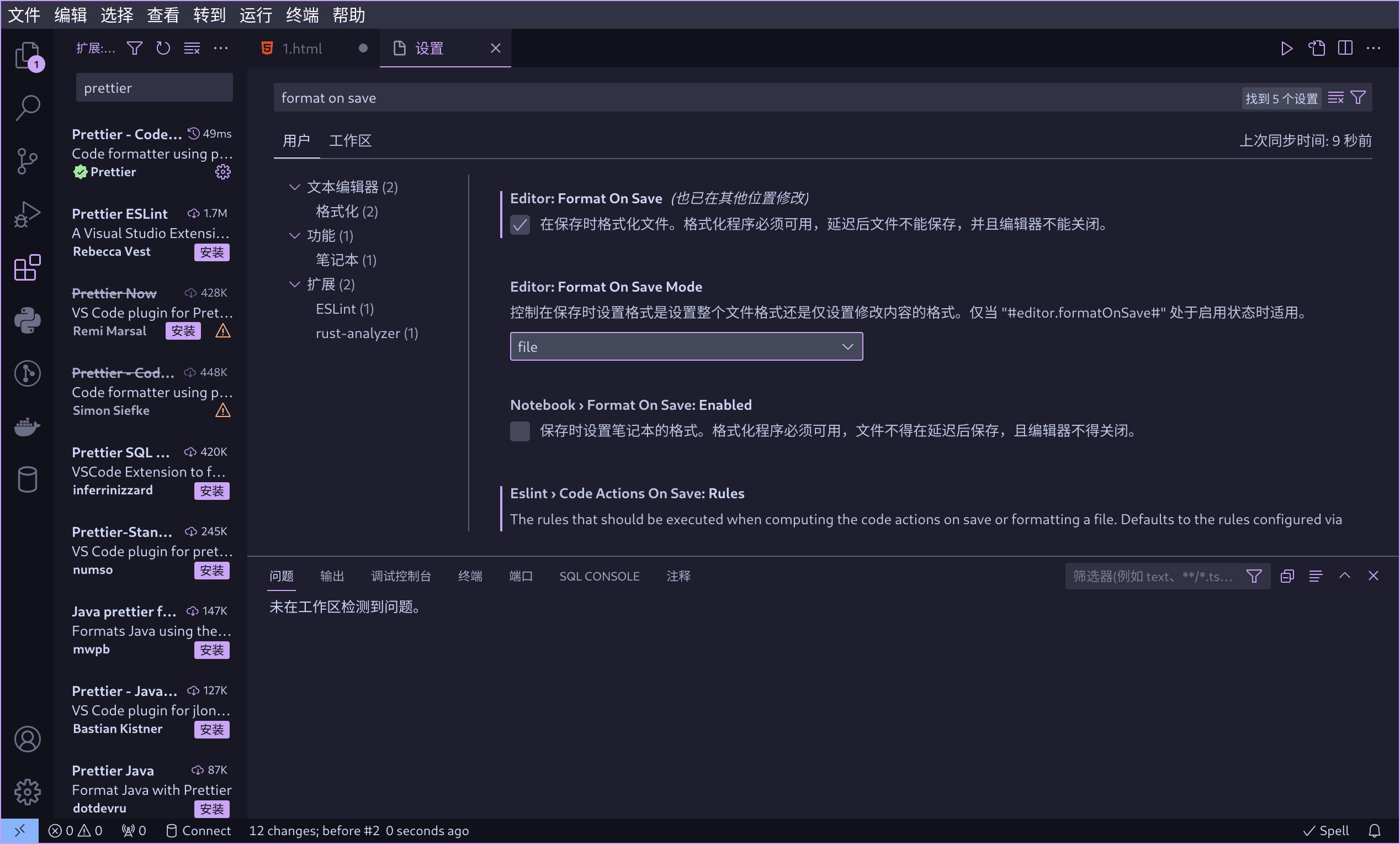Split the editor with the toolbar icon

[x=1345, y=48]
